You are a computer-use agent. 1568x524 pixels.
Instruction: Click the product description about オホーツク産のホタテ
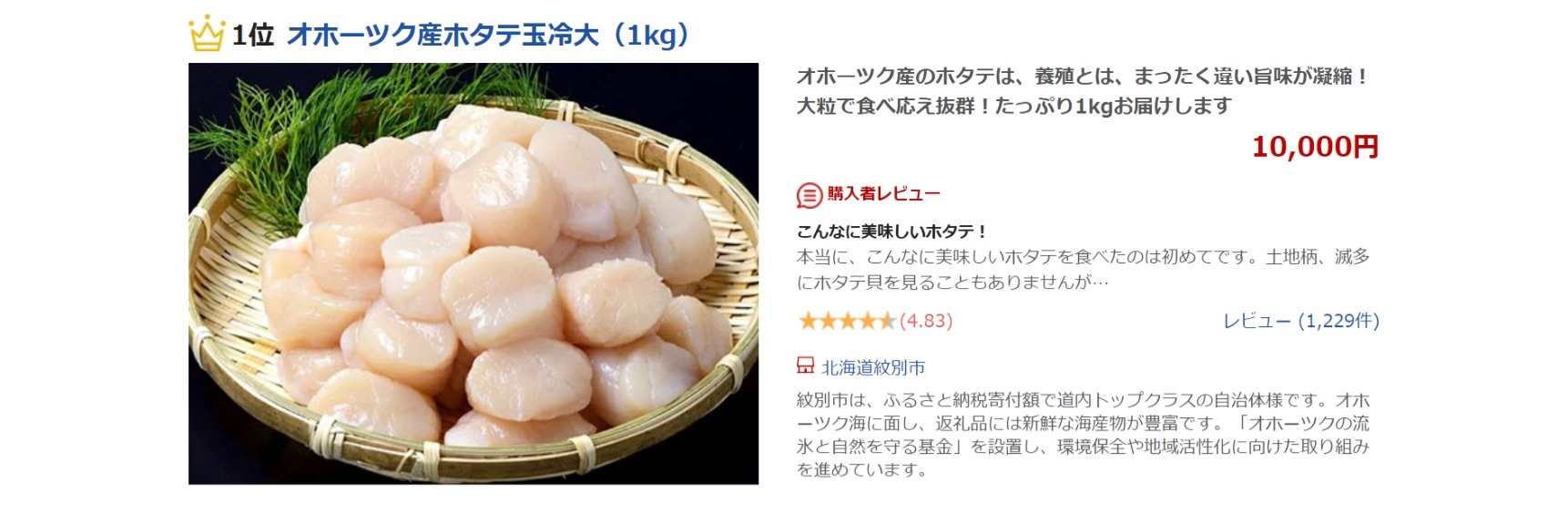[1082, 91]
